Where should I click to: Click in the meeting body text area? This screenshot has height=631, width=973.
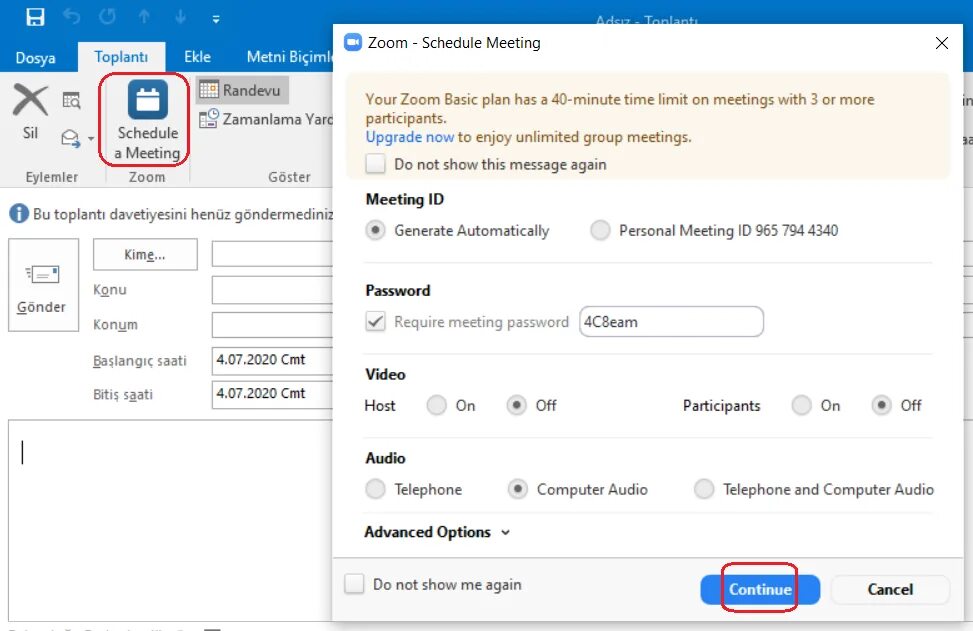click(171, 520)
